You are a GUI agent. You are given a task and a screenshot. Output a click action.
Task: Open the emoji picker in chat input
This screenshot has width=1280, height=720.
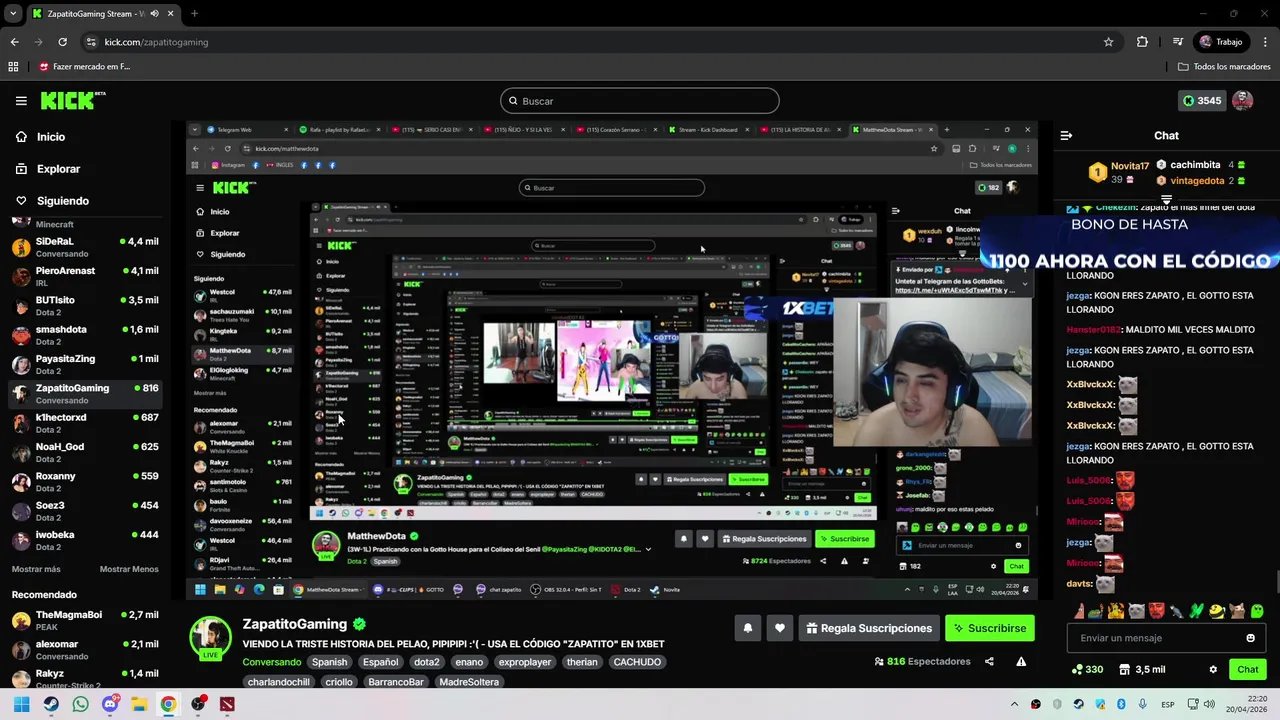(1250, 638)
